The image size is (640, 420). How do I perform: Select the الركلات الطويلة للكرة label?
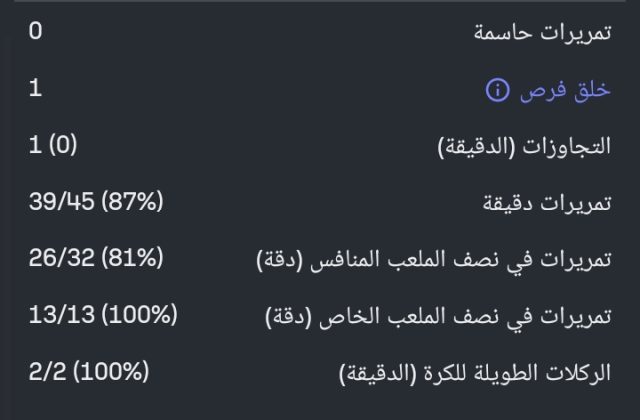pyautogui.click(x=474, y=375)
